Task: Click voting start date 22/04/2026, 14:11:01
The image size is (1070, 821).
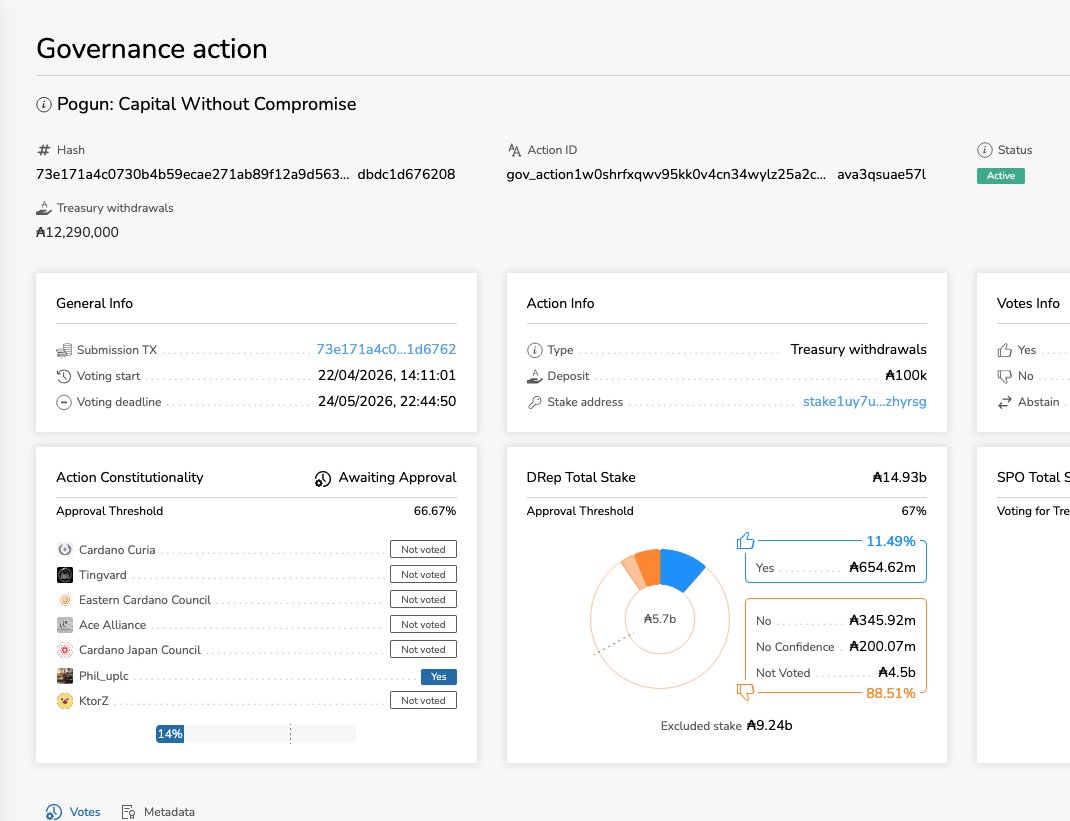Action: [387, 375]
